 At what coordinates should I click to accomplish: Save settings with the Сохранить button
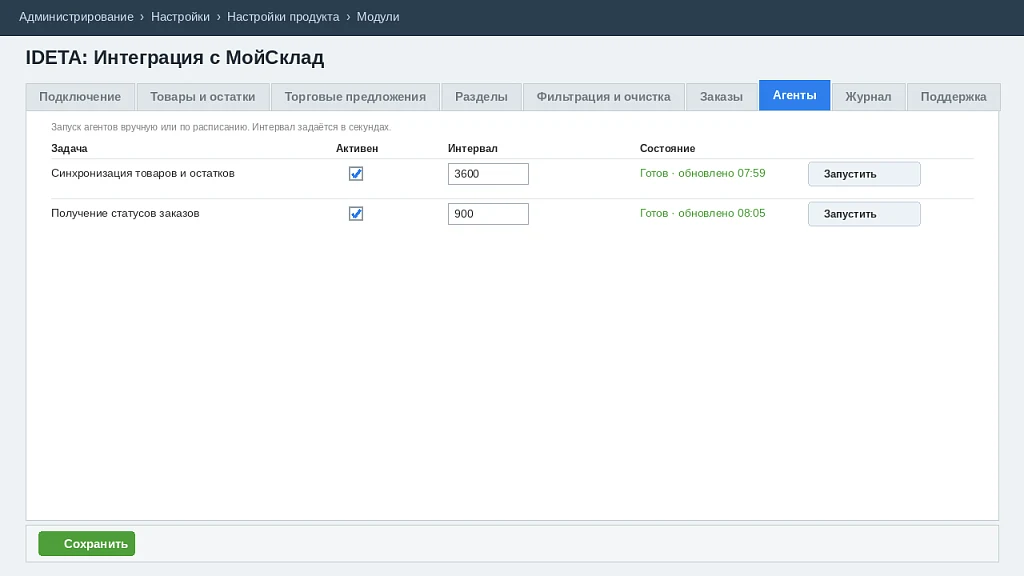(87, 543)
